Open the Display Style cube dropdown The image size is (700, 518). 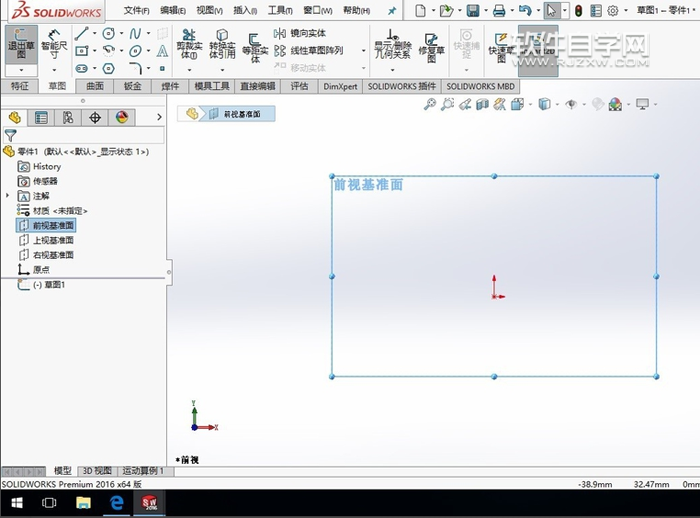(557, 105)
